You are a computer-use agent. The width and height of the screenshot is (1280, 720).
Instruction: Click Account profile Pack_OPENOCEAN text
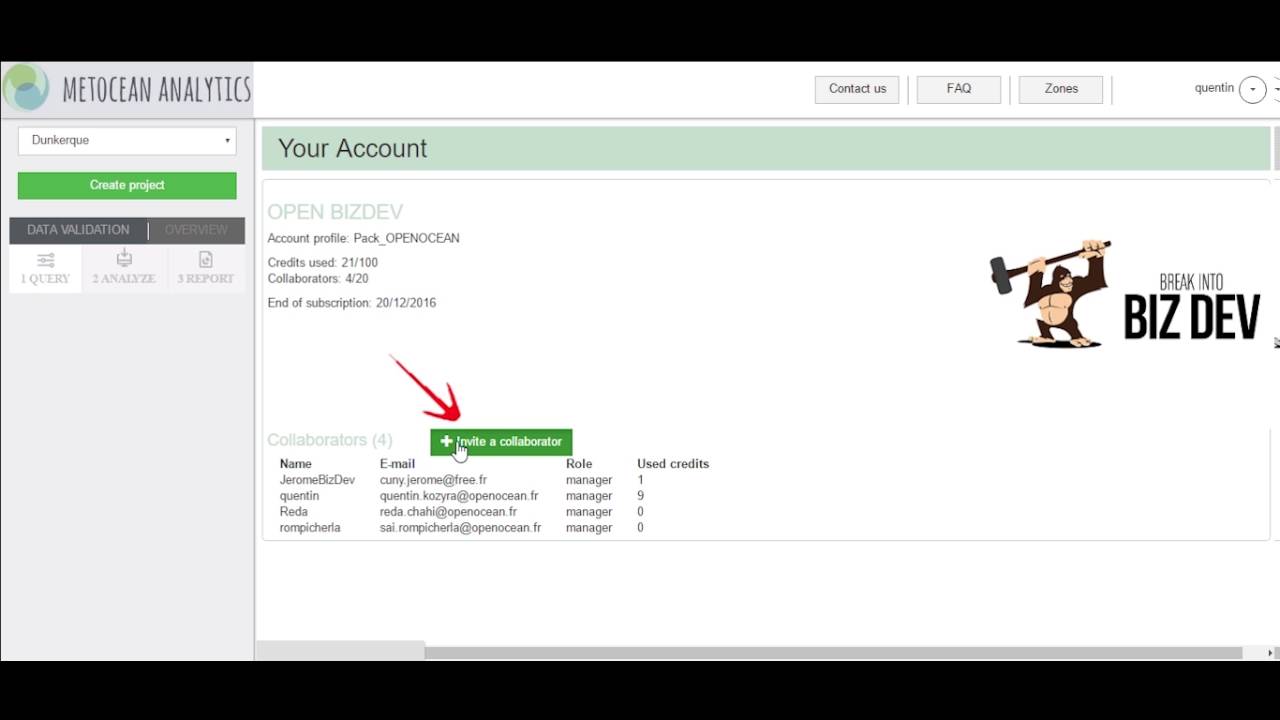(364, 239)
